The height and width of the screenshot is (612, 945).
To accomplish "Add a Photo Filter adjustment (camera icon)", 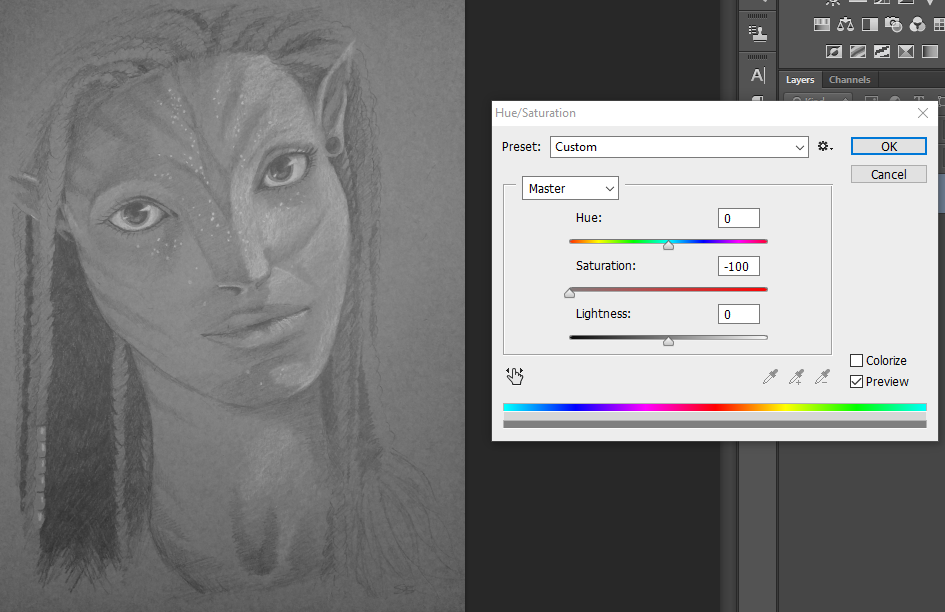I will 893,24.
